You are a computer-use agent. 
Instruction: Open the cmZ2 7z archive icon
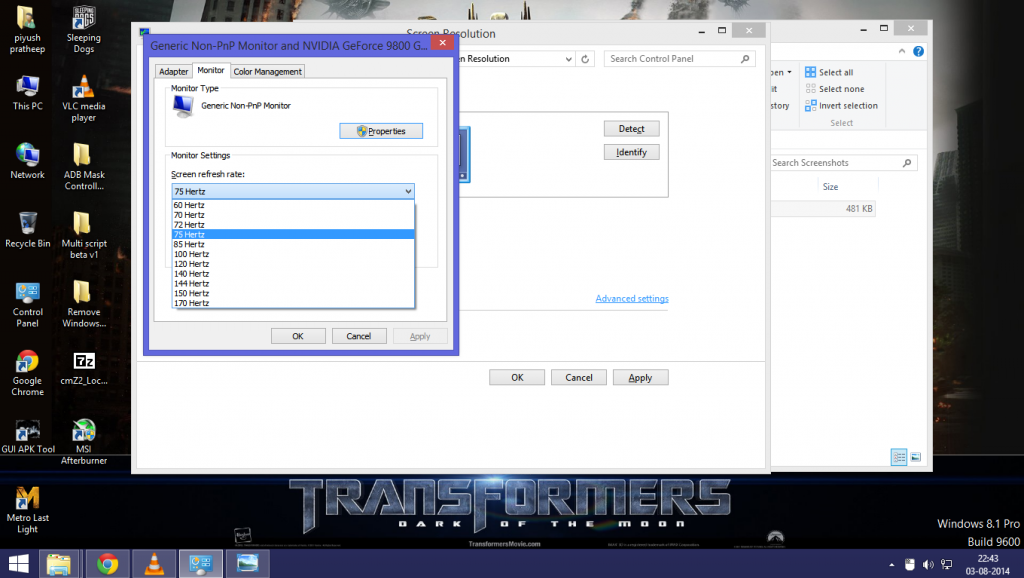coord(84,362)
